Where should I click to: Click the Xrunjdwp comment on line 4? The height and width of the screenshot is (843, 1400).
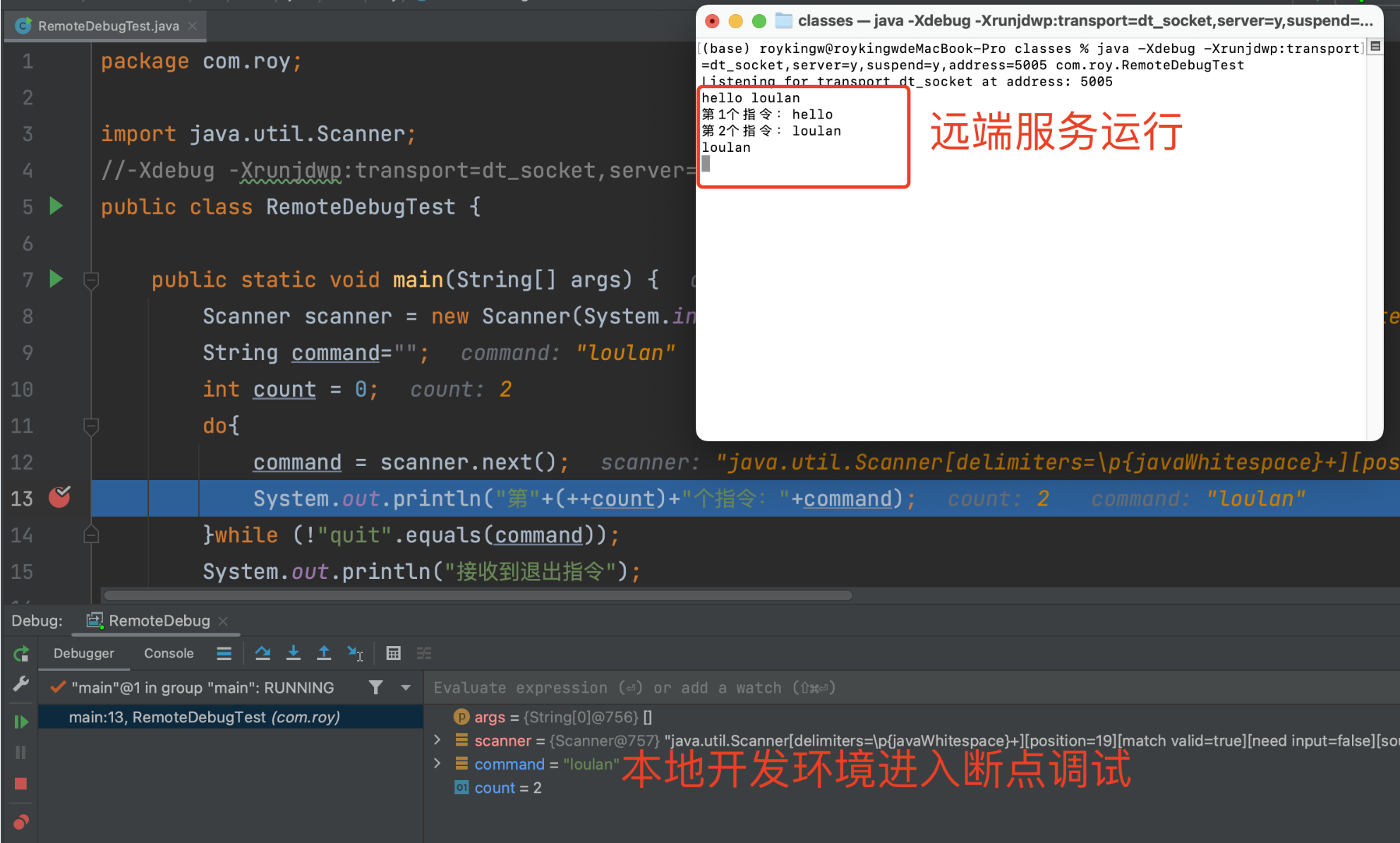point(290,170)
